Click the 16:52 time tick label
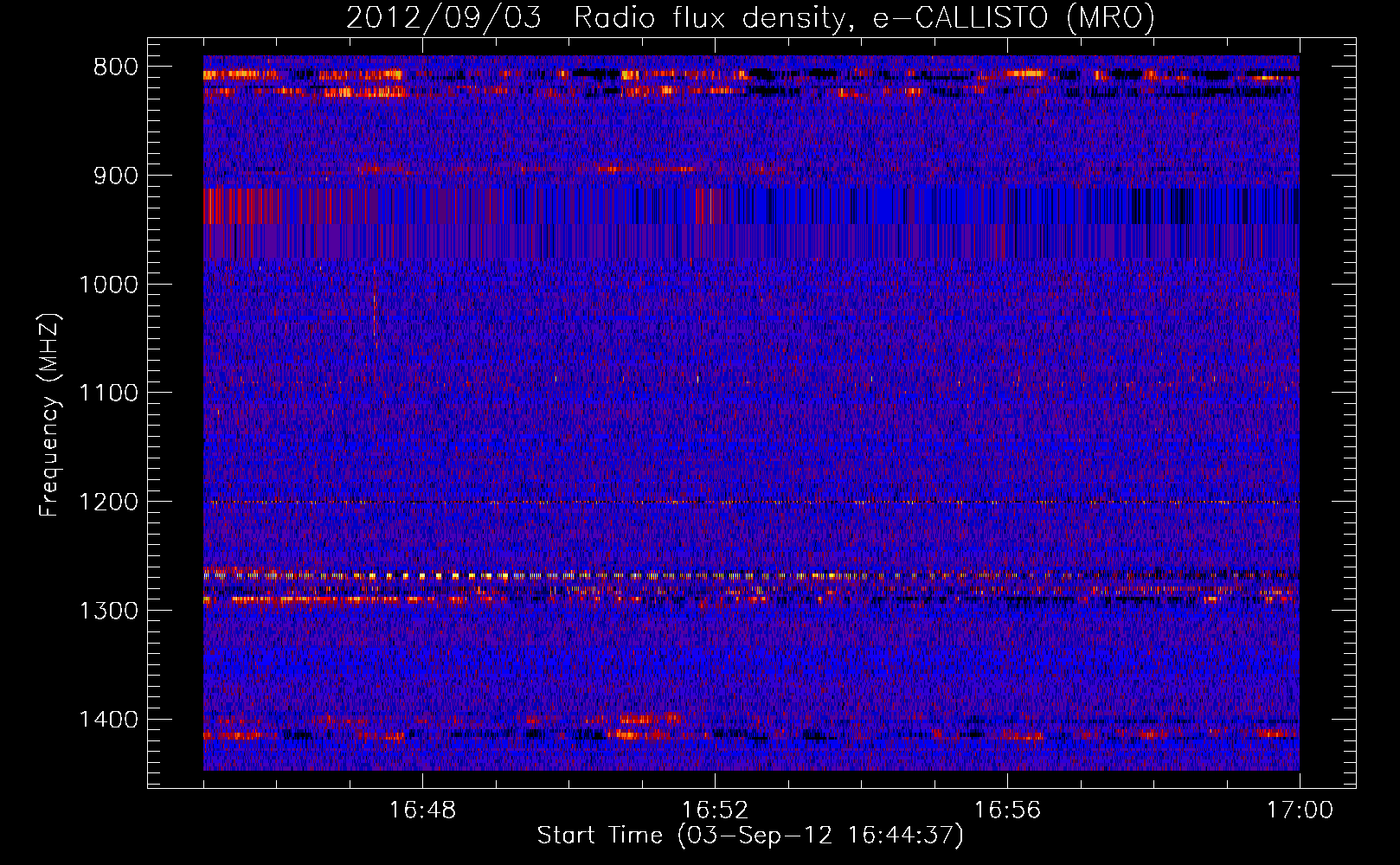Viewport: 1400px width, 865px height. [715, 811]
